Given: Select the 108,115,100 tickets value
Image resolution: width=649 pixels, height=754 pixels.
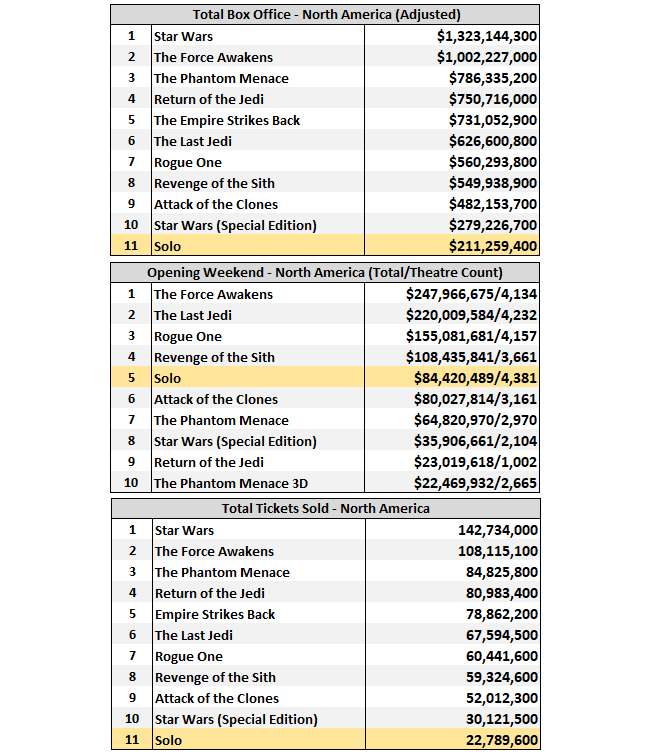Looking at the screenshot, I should point(497,551).
